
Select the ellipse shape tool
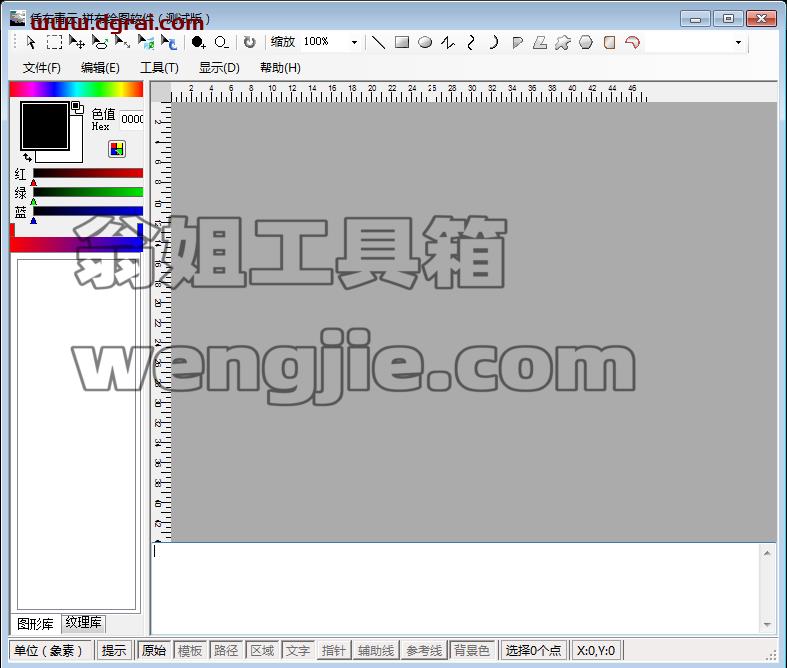coord(425,43)
